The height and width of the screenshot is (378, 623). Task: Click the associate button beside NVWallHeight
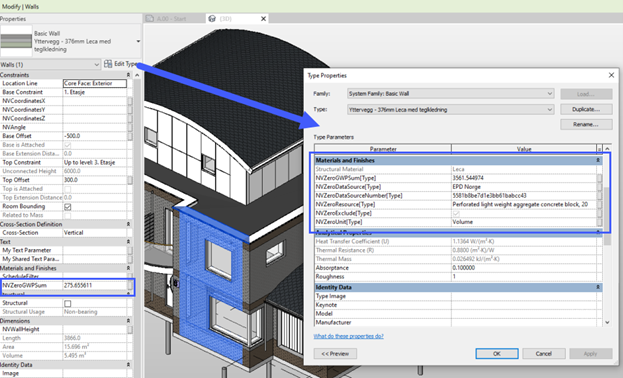coord(130,330)
